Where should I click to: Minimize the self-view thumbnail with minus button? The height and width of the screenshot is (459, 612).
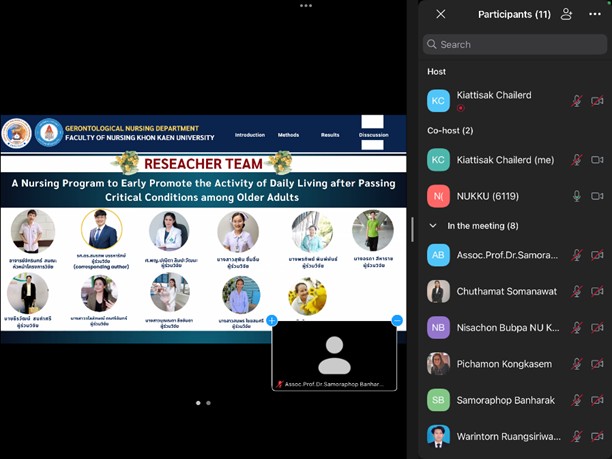pos(397,320)
